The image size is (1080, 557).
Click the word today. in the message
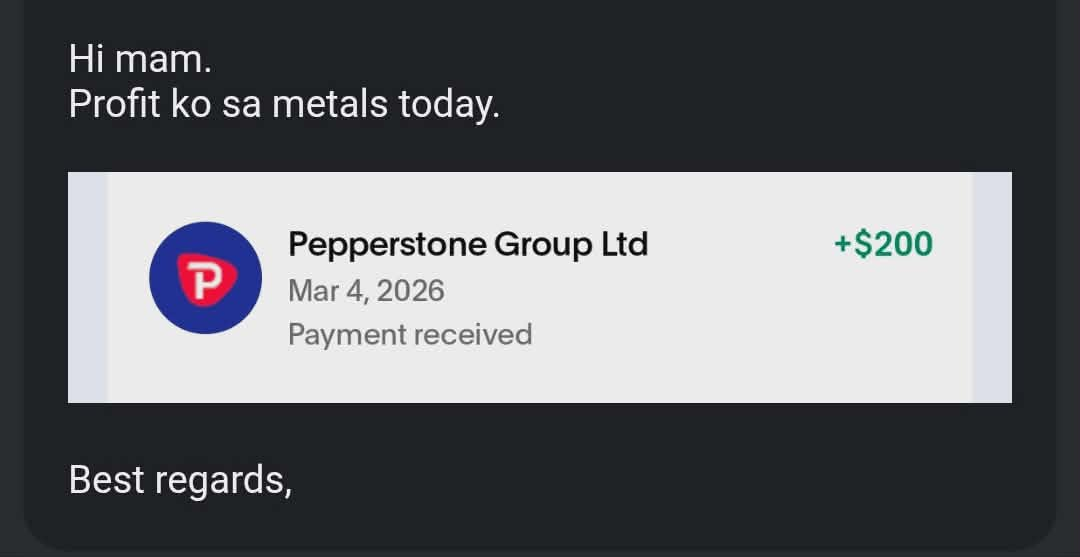click(449, 104)
